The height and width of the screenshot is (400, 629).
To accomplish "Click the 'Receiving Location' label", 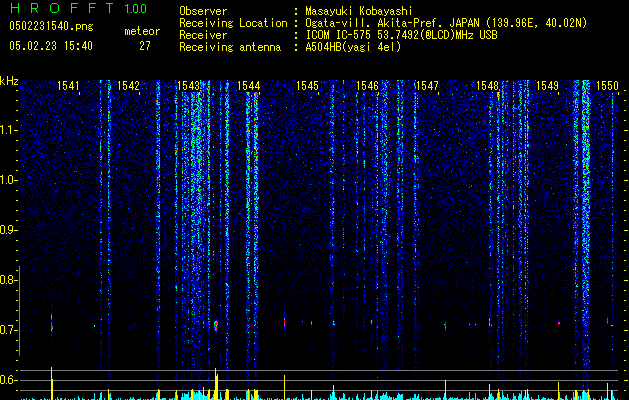I will [233, 23].
